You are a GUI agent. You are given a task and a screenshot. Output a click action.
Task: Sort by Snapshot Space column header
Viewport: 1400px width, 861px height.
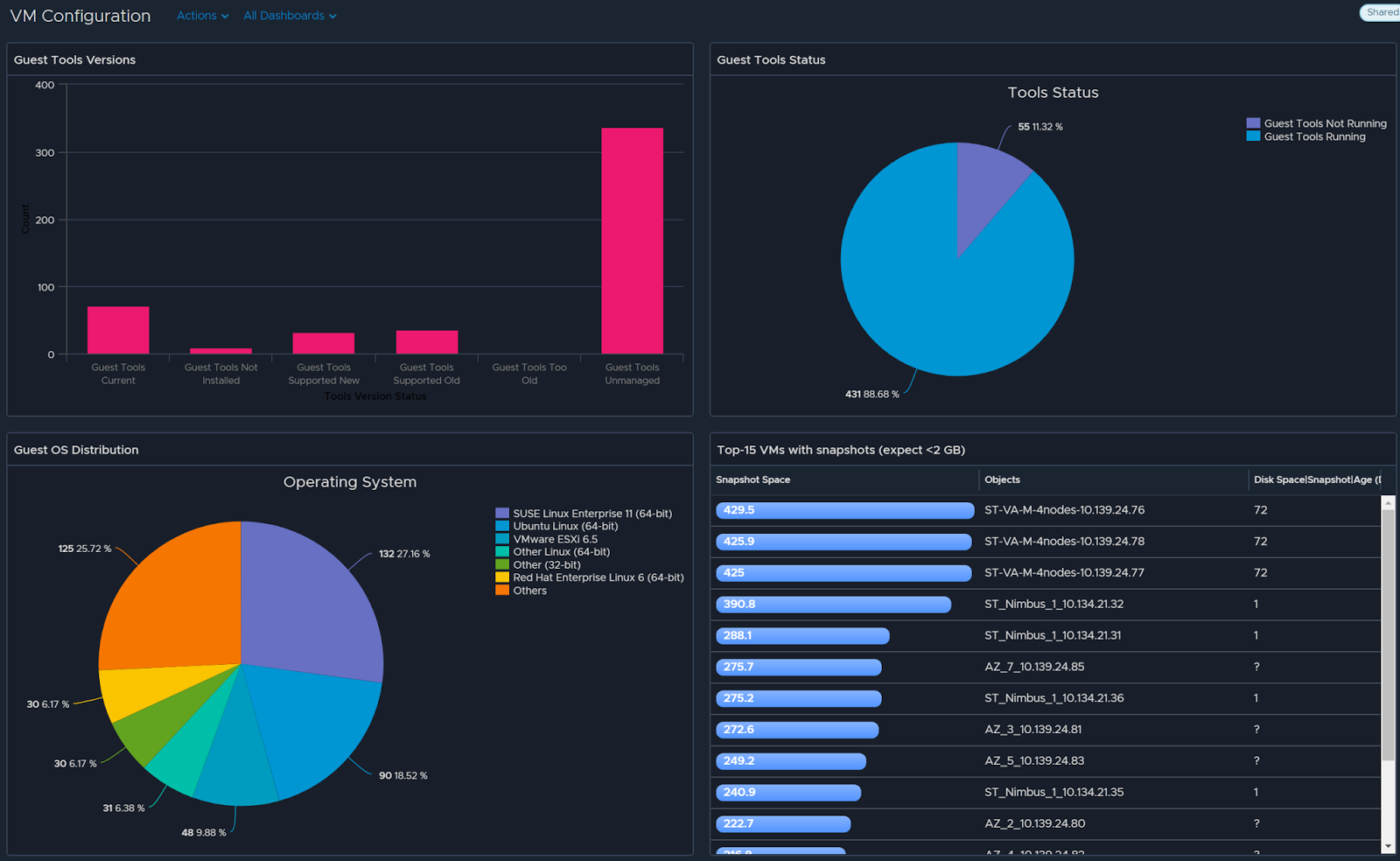pyautogui.click(x=753, y=479)
